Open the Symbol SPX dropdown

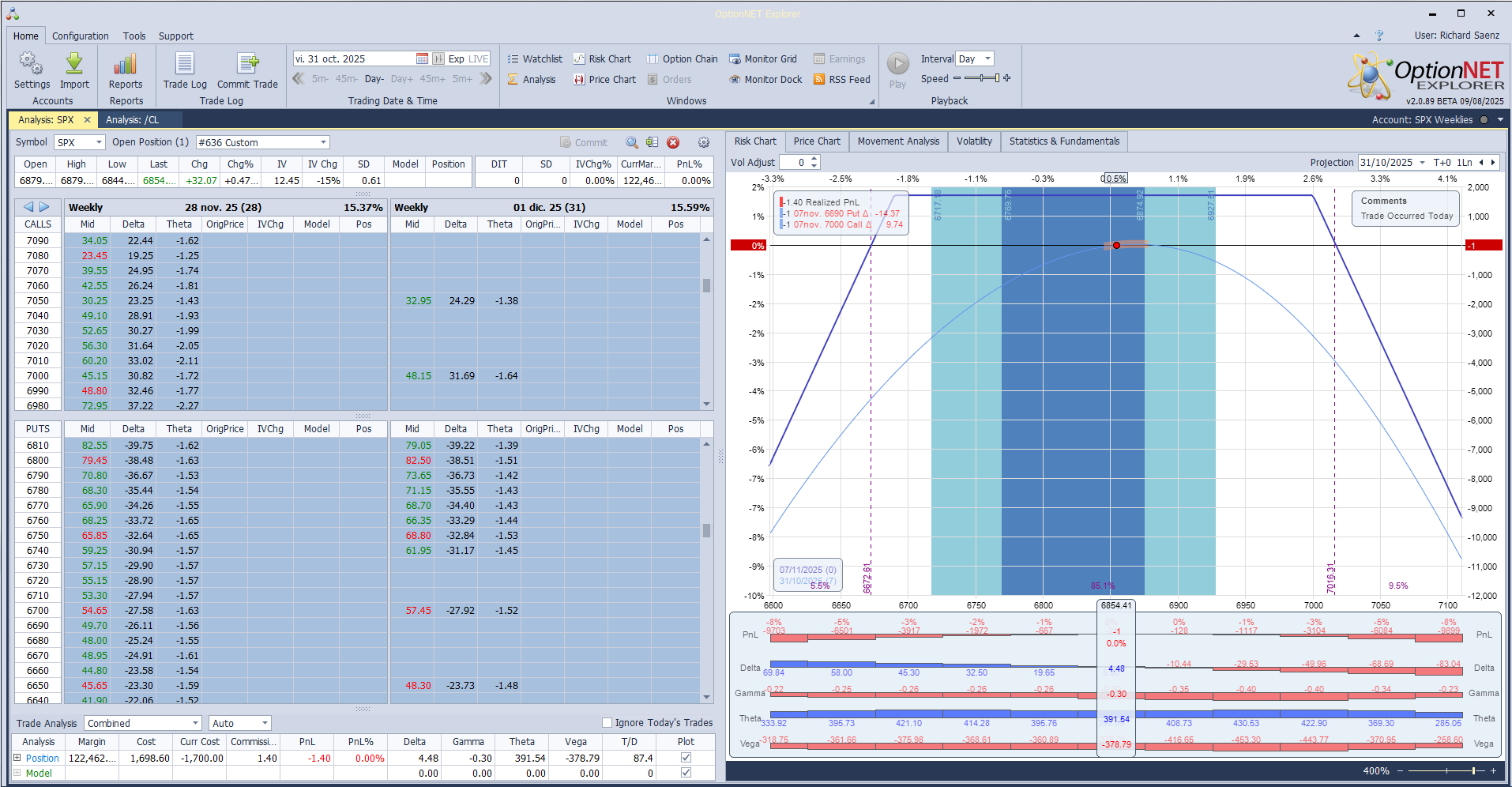coord(99,142)
